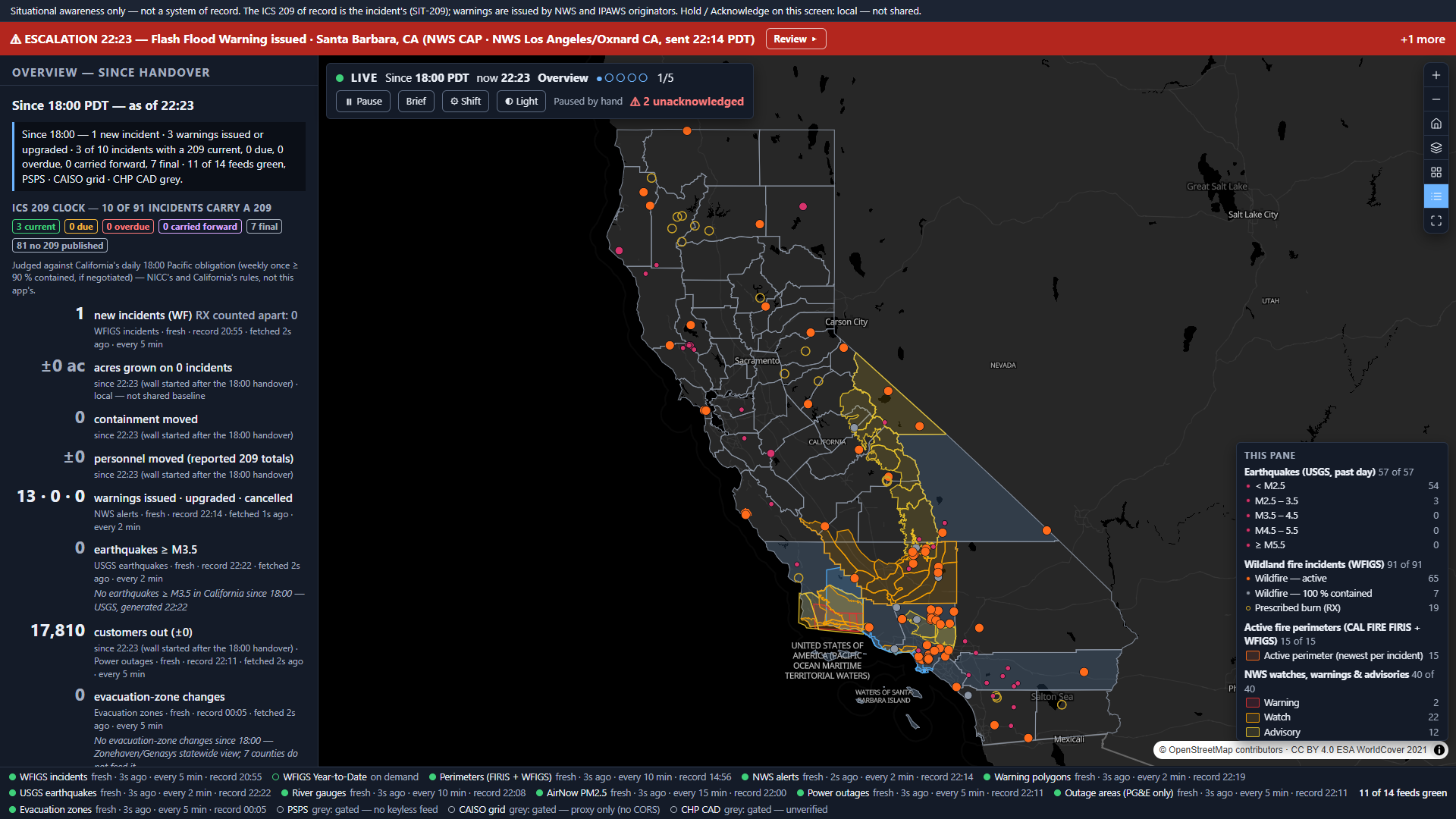
Task: Select the fourth overview page dot
Action: click(632, 78)
